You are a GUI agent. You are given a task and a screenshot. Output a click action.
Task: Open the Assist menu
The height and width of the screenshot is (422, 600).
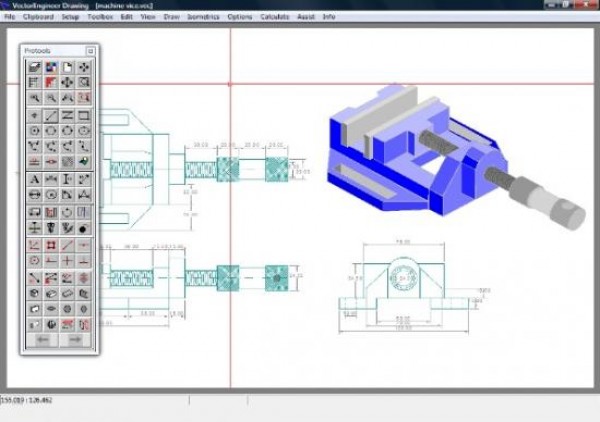306,17
